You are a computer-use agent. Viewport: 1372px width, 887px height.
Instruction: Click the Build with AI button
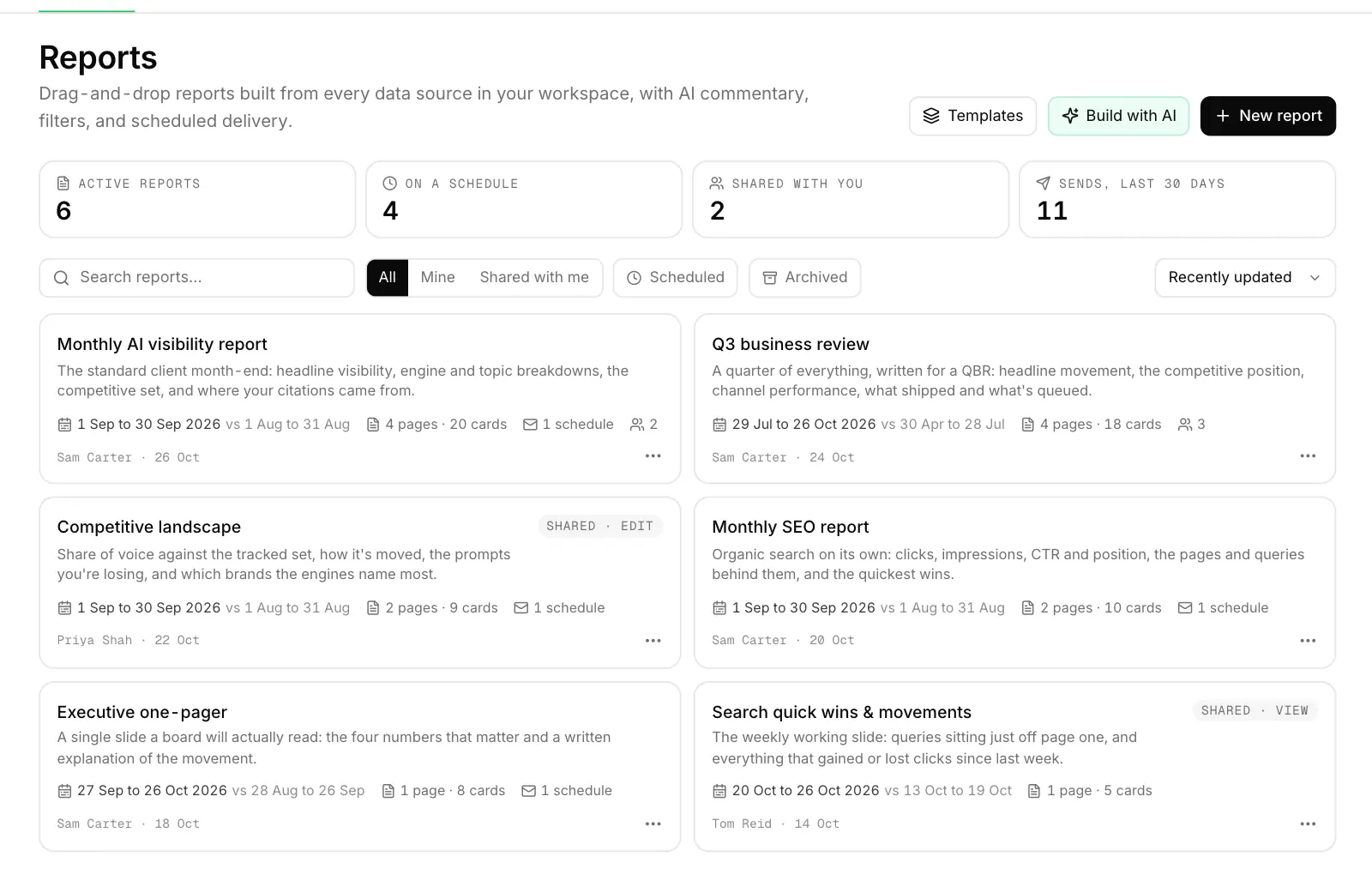point(1119,116)
